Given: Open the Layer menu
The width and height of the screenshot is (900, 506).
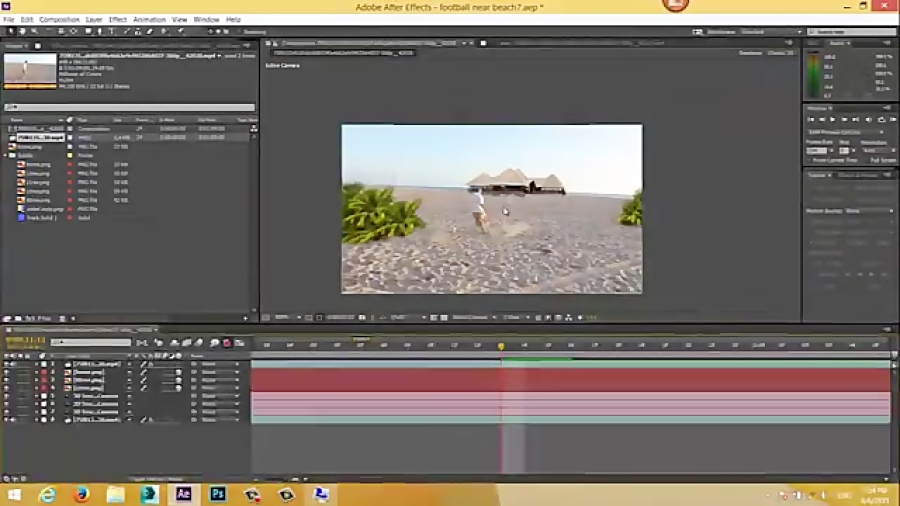Looking at the screenshot, I should click(x=94, y=20).
